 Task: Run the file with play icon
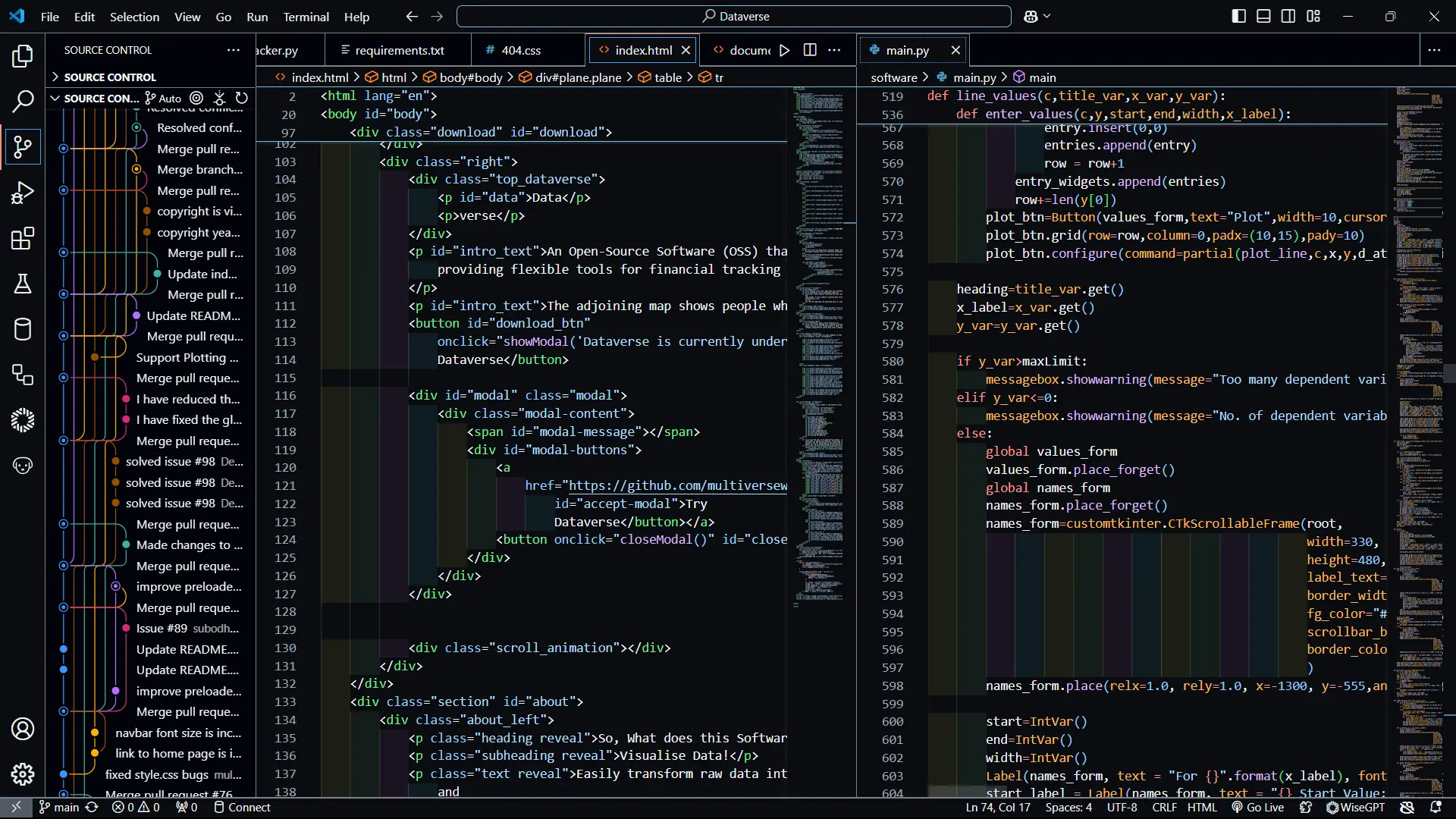coord(785,50)
